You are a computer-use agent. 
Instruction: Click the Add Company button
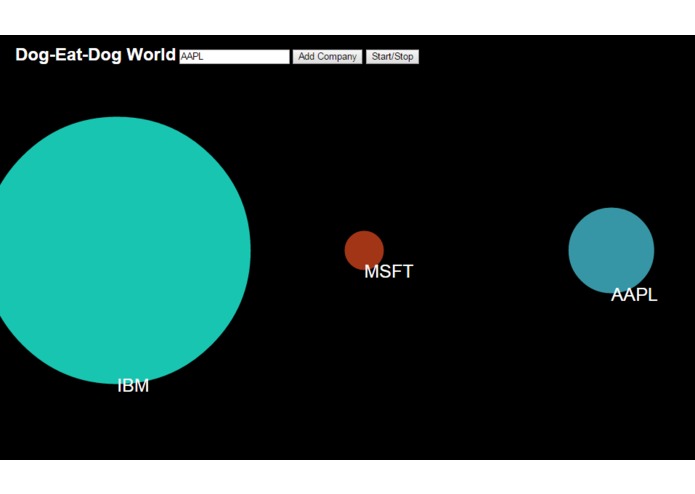pos(328,57)
